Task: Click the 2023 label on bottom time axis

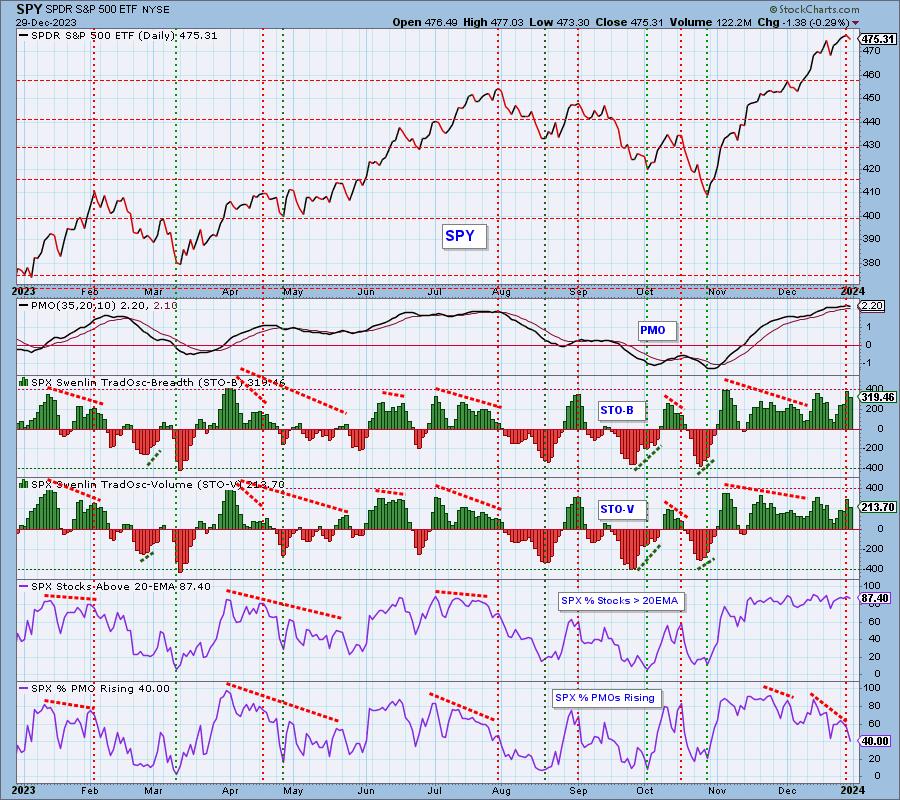Action: [23, 790]
